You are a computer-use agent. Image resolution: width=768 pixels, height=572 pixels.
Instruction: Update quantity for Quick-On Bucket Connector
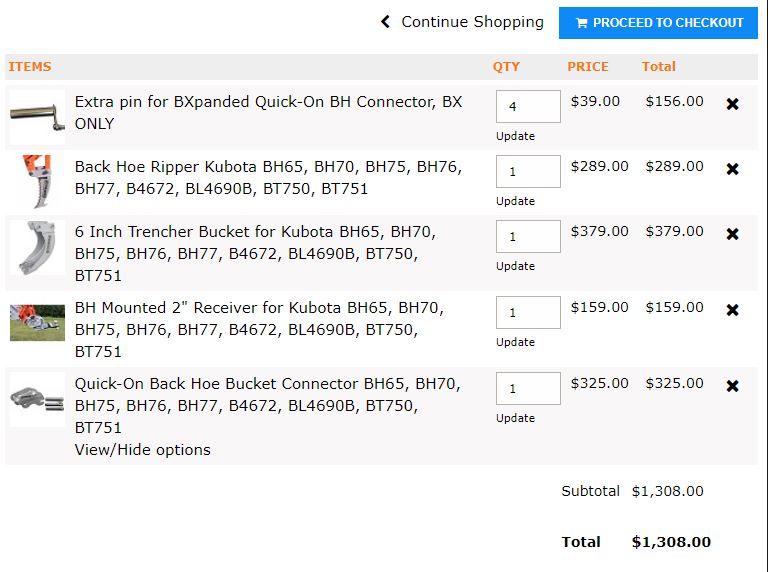point(515,418)
